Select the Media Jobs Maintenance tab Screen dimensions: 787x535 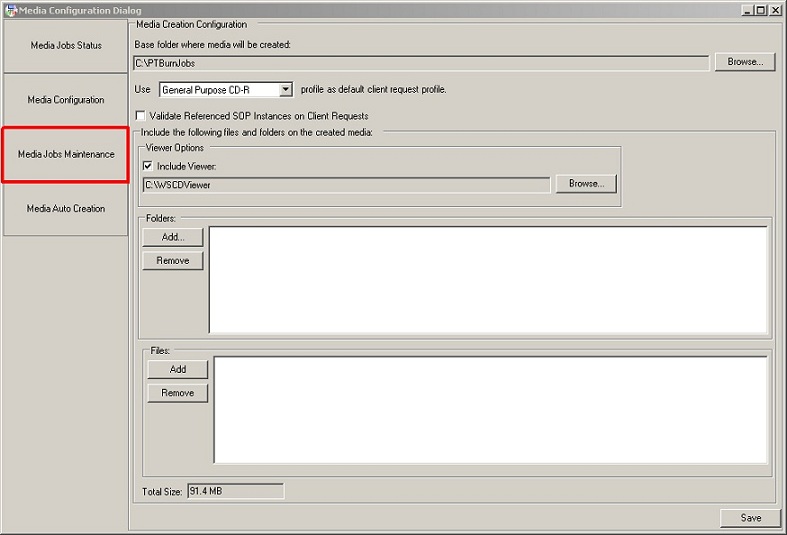[66, 154]
